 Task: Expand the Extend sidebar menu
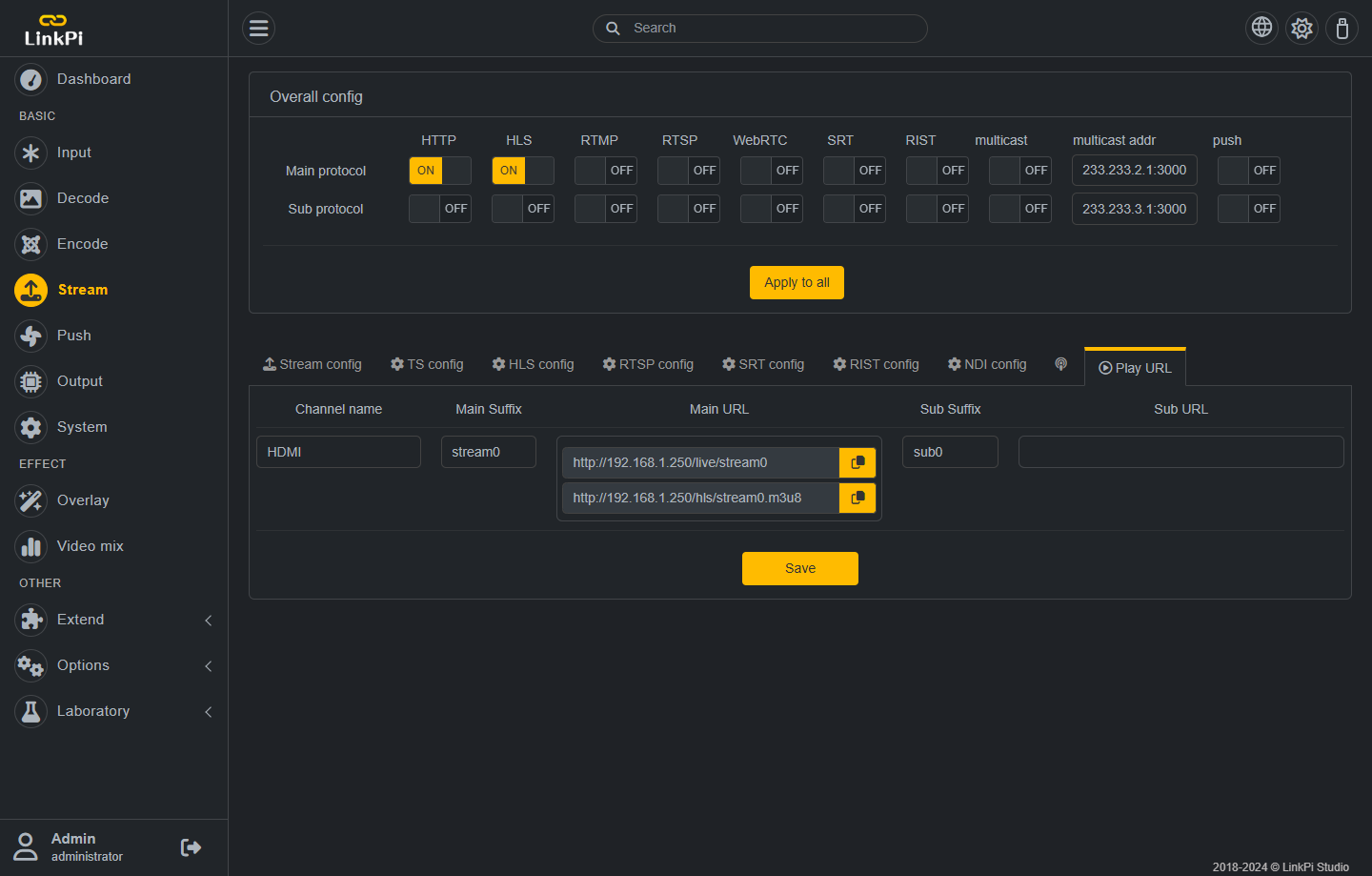pyautogui.click(x=112, y=620)
